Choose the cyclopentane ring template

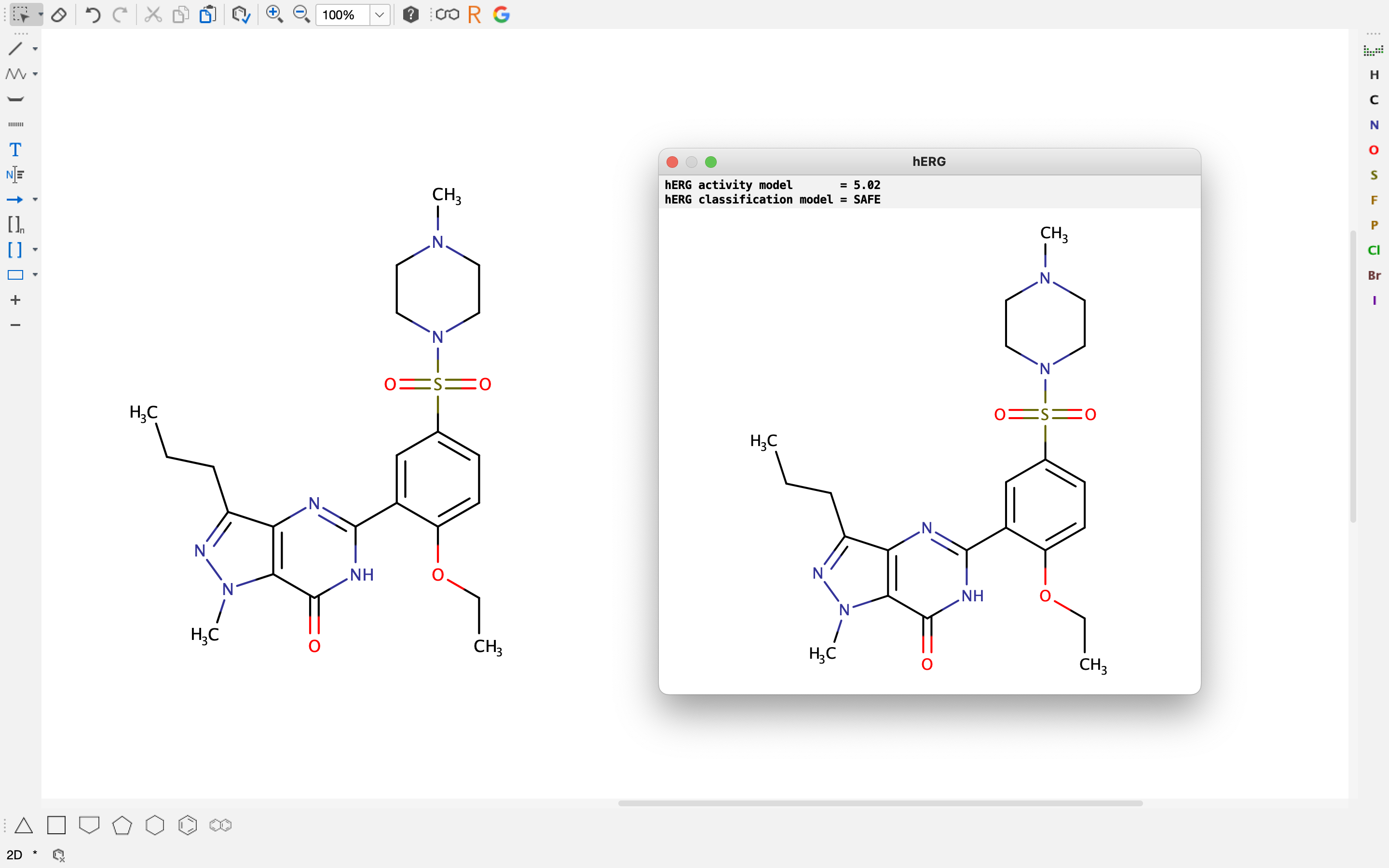[x=122, y=826]
